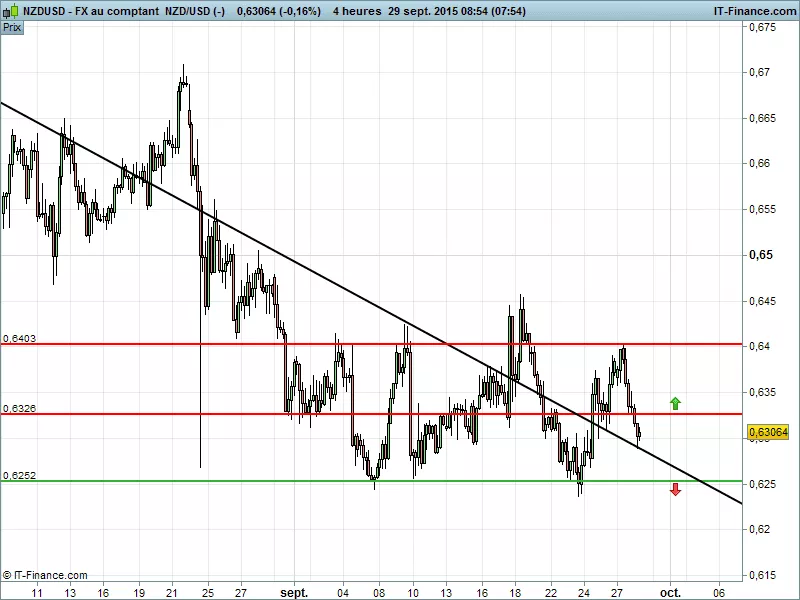
Task: Click the 0,66 price axis label
Action: click(x=759, y=164)
